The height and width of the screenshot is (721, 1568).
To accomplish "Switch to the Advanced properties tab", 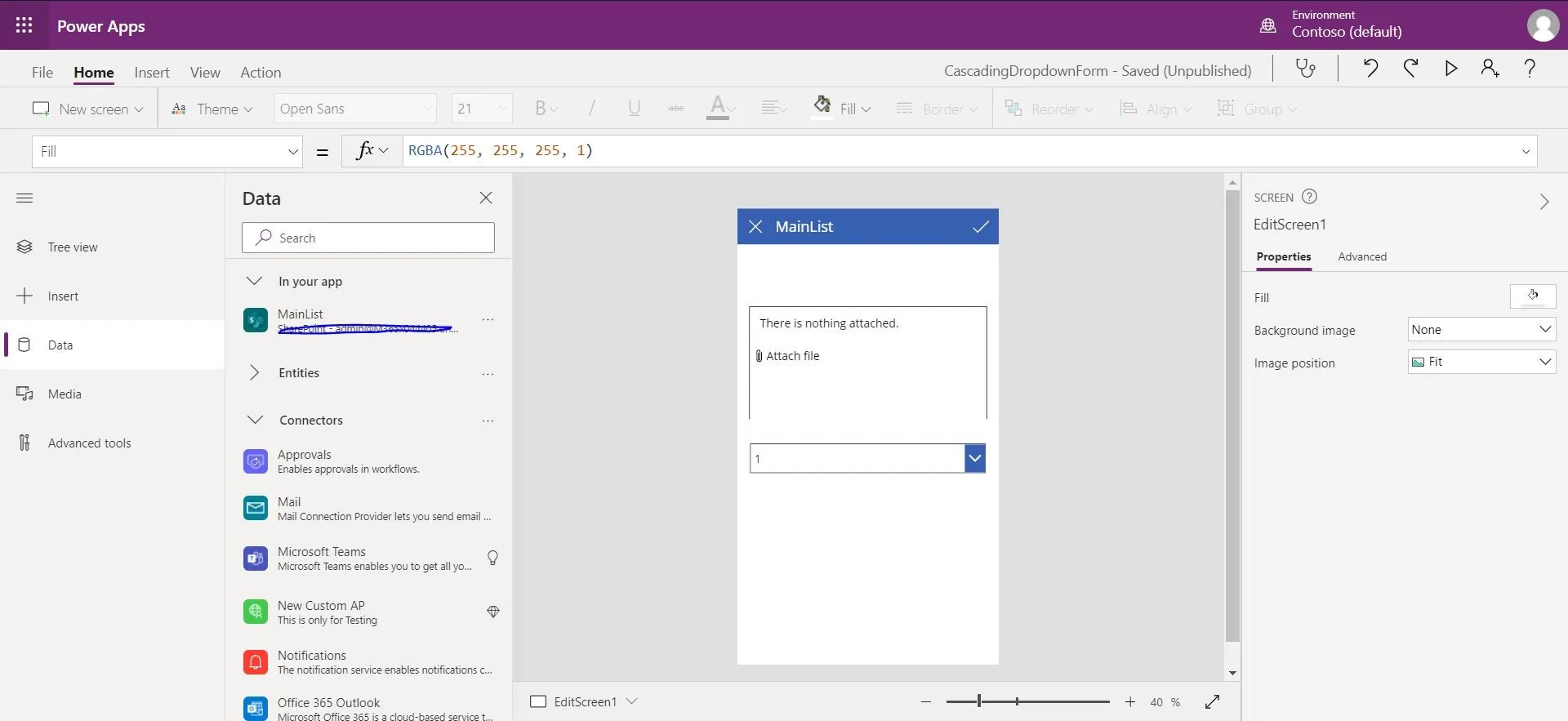I will [x=1361, y=256].
